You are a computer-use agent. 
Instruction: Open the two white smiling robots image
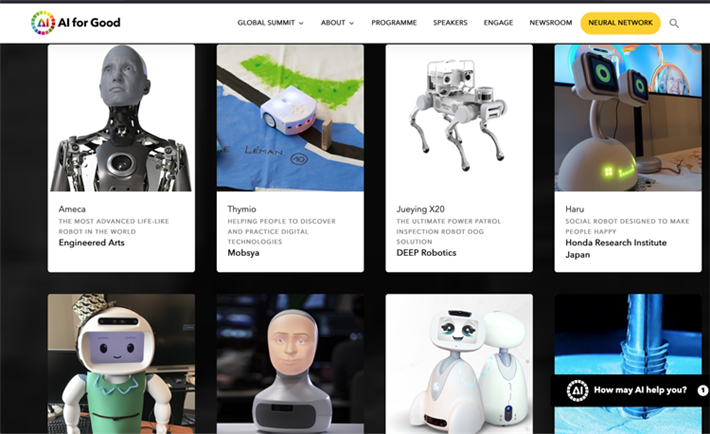point(459,364)
